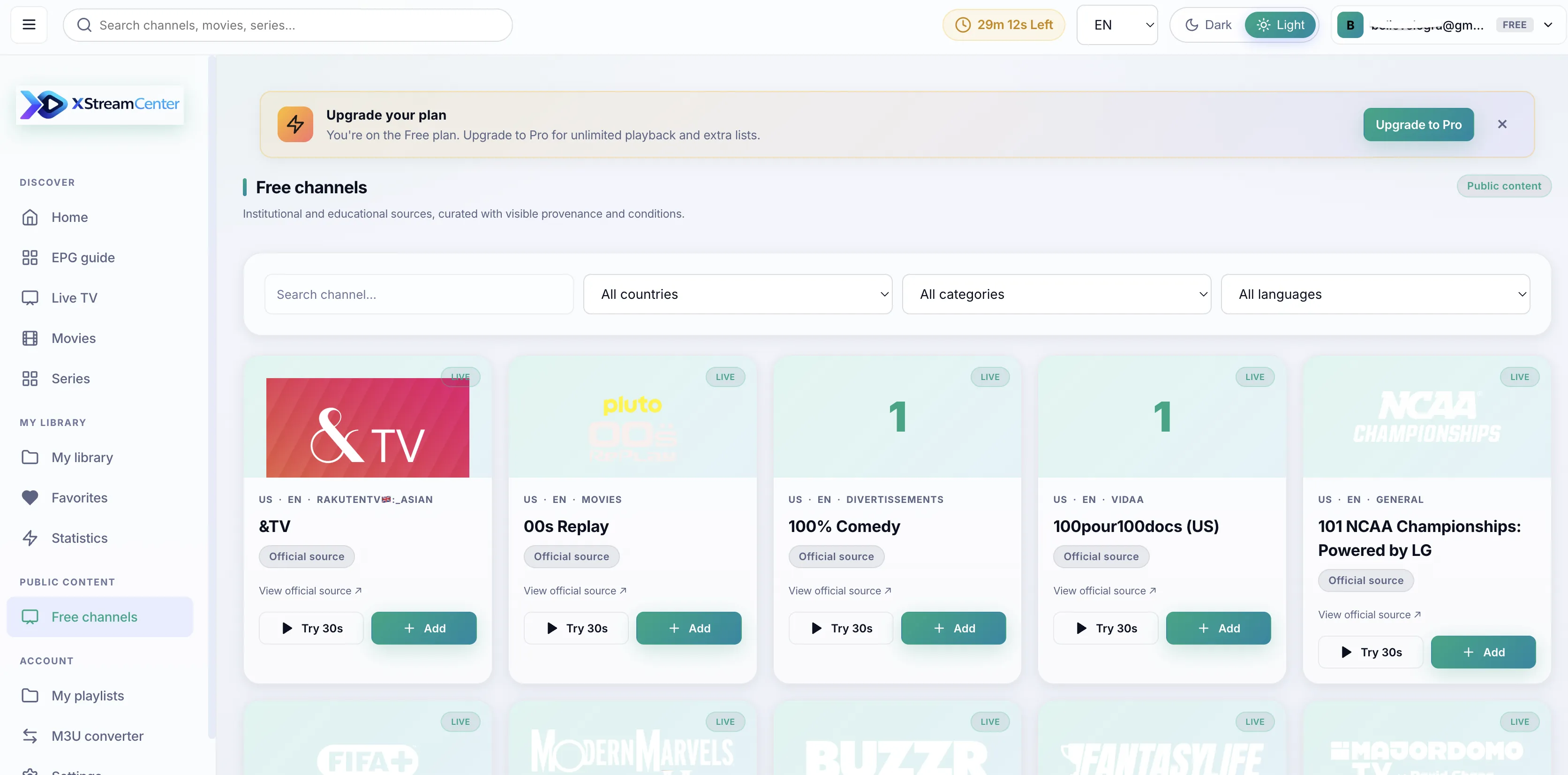Image resolution: width=1568 pixels, height=775 pixels.
Task: Switch to Dark theme
Action: 1208,25
